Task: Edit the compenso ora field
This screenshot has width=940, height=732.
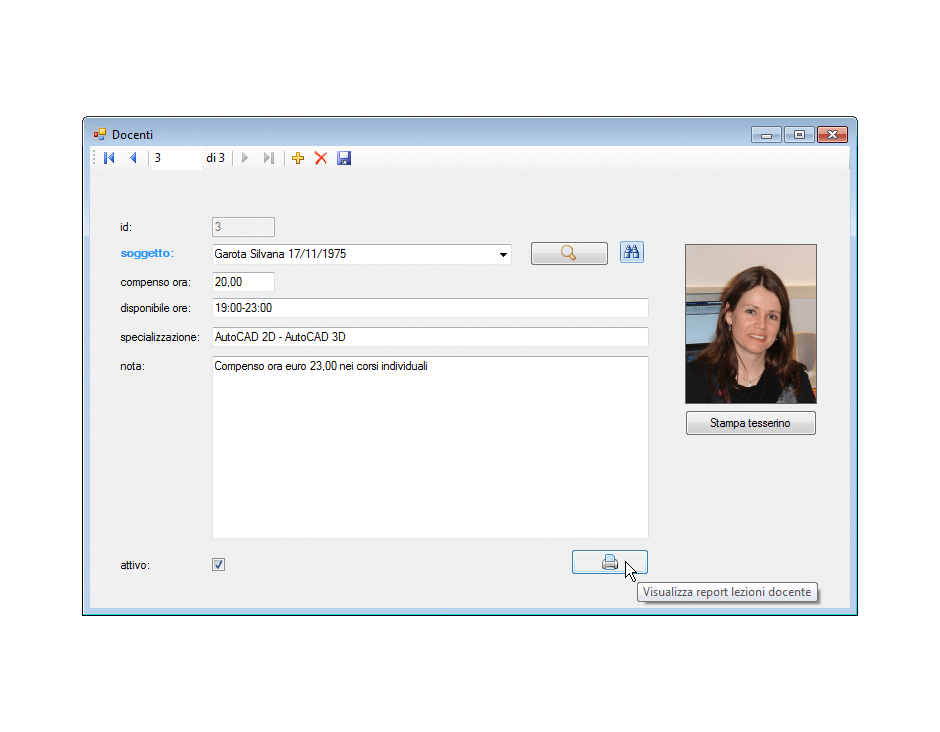Action: click(x=243, y=282)
